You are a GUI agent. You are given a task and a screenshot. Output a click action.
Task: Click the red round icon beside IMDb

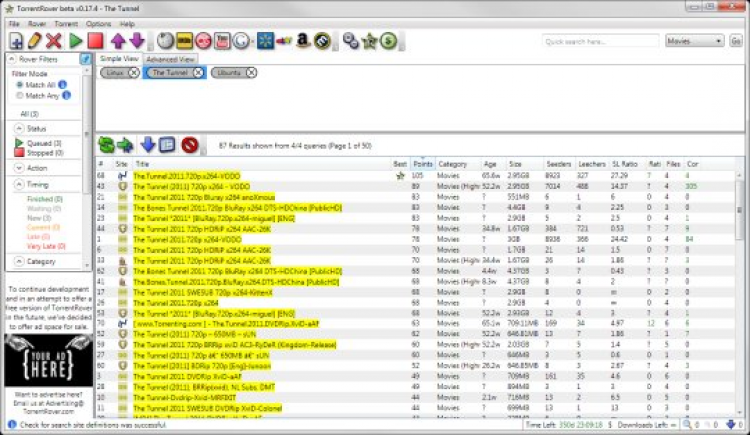(203, 41)
